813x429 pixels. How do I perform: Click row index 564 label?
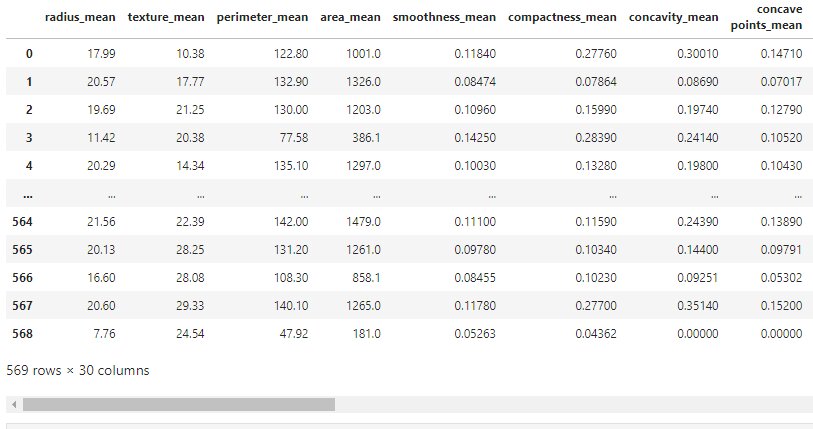coord(20,229)
